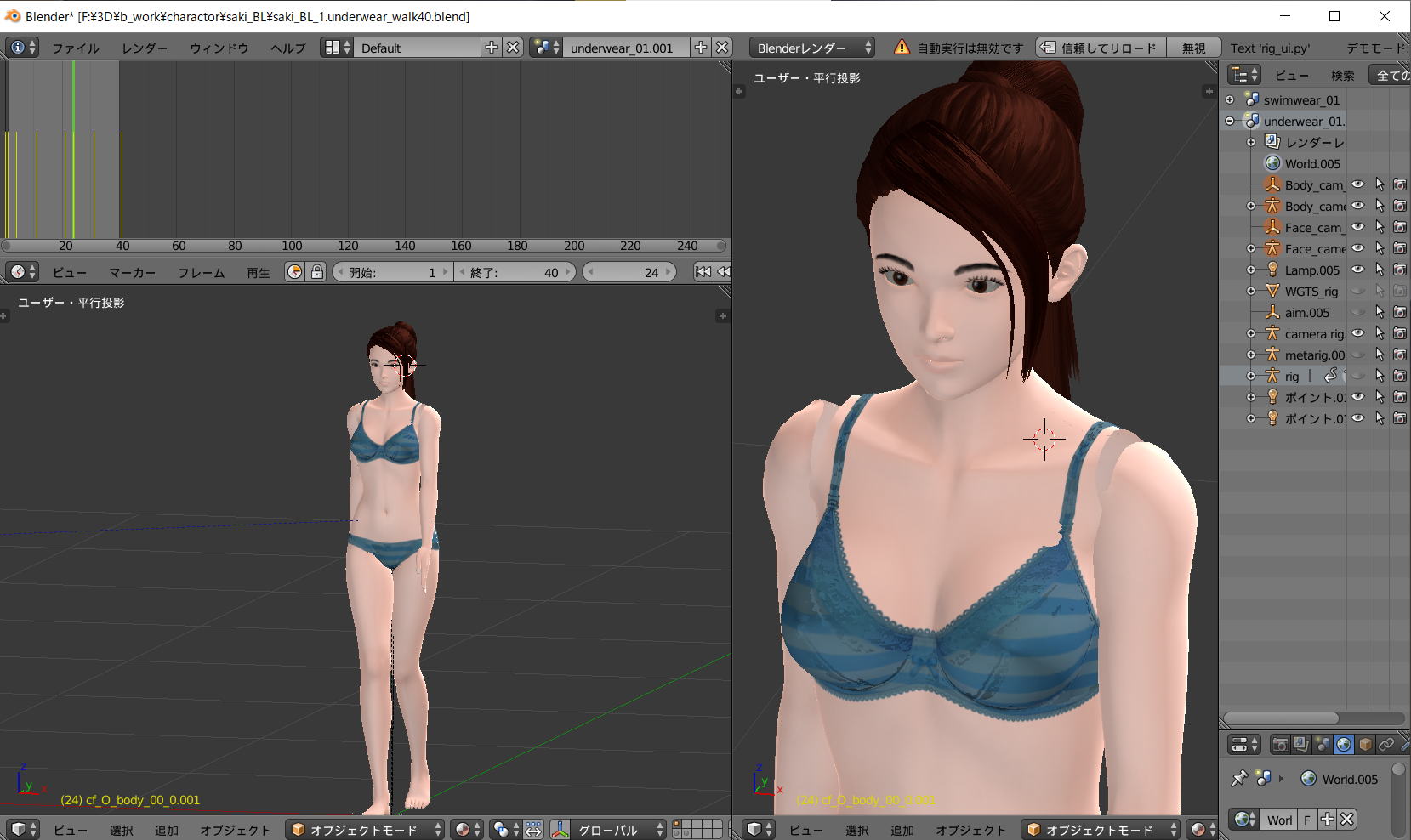
Task: Click the 信頼してリロード button
Action: [1099, 48]
